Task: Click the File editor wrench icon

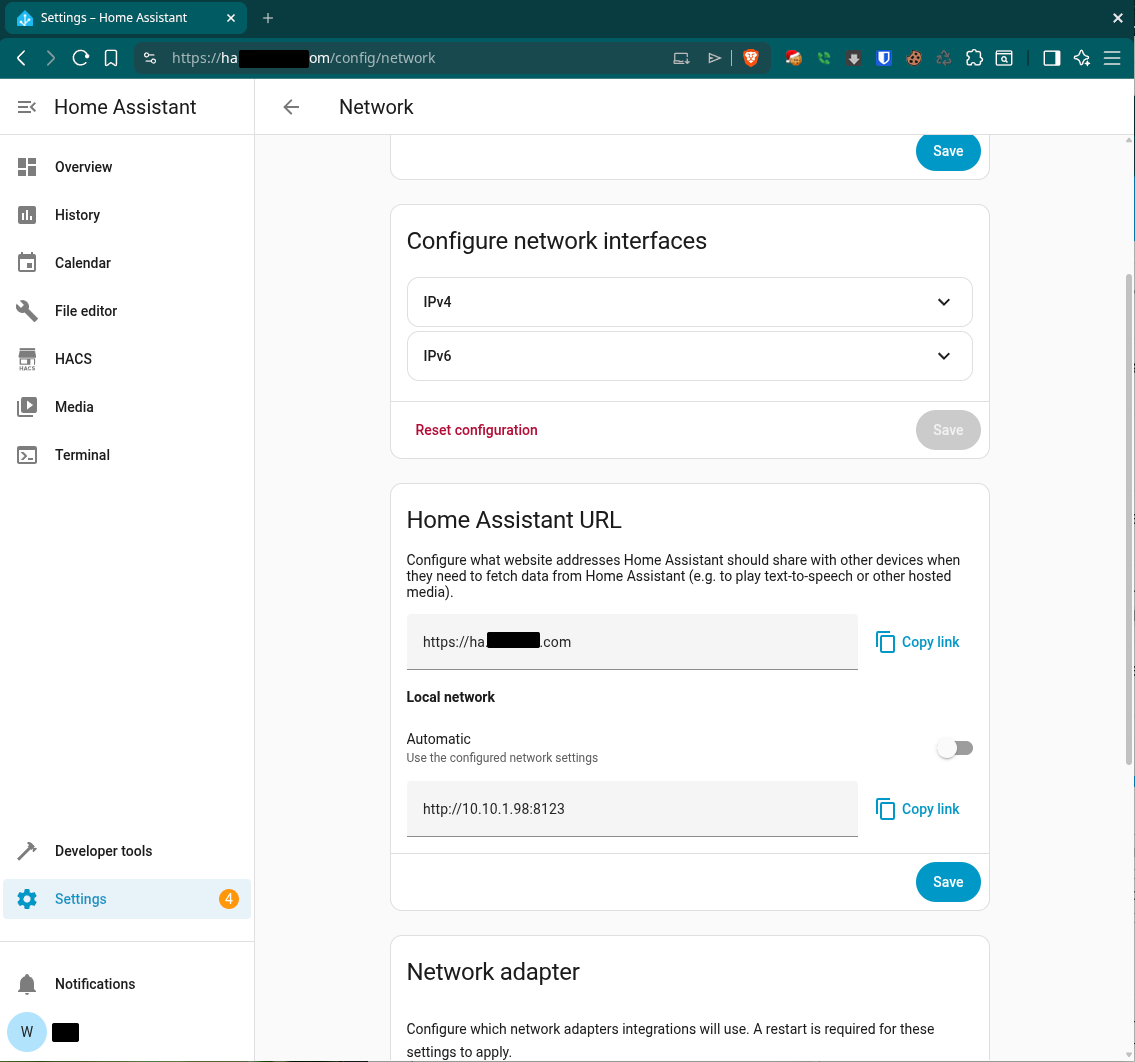Action: (x=27, y=311)
